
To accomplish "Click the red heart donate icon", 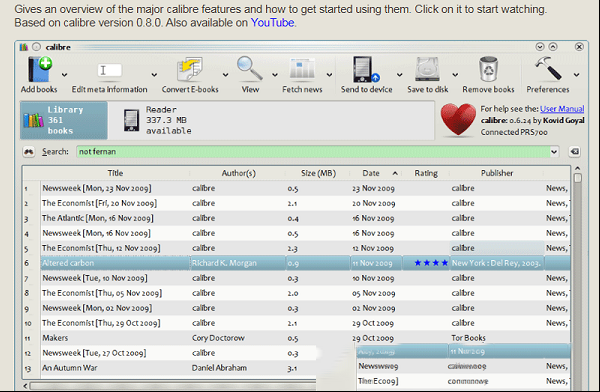I will pyautogui.click(x=458, y=120).
